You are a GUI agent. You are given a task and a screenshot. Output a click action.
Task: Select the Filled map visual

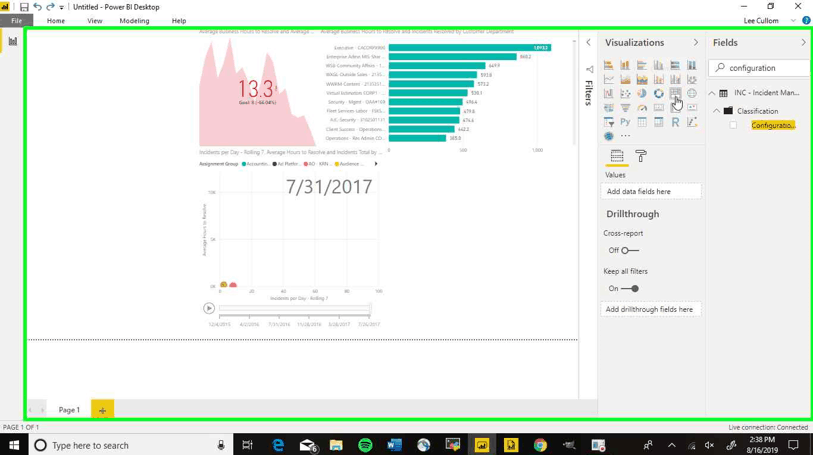click(608, 108)
